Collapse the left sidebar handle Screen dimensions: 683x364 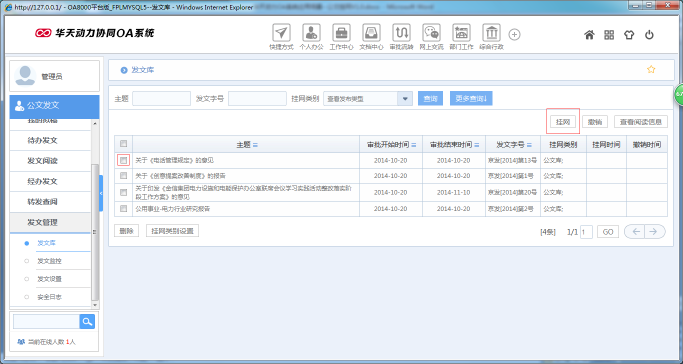click(101, 193)
